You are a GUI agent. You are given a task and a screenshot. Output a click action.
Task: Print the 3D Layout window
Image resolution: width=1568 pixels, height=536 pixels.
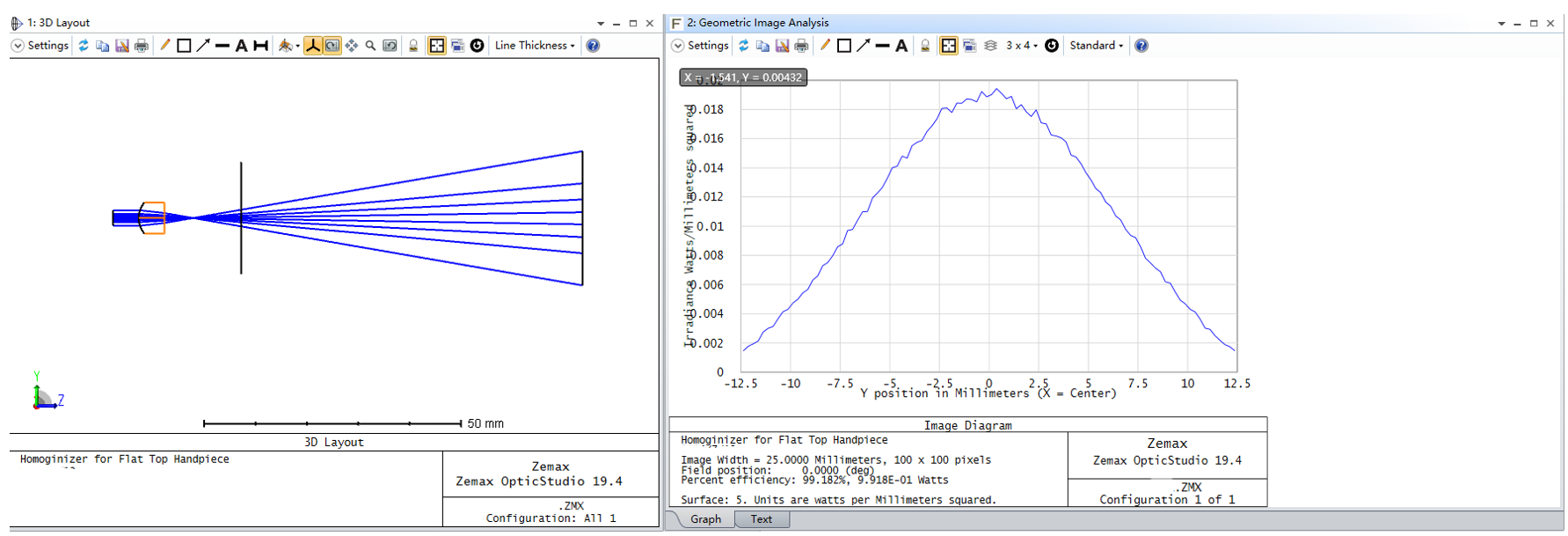[x=142, y=46]
